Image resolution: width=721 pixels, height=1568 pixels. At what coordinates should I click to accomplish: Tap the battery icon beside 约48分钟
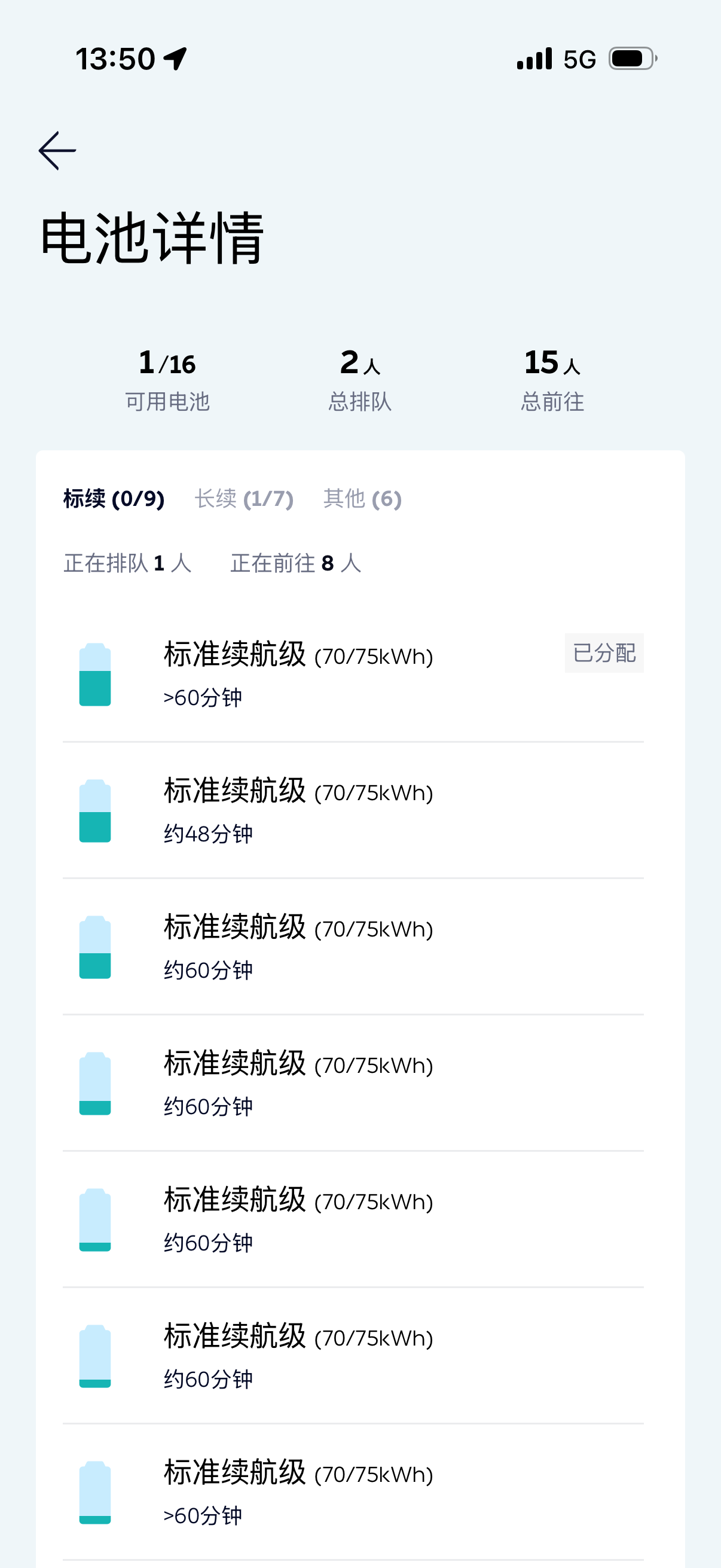(x=95, y=811)
